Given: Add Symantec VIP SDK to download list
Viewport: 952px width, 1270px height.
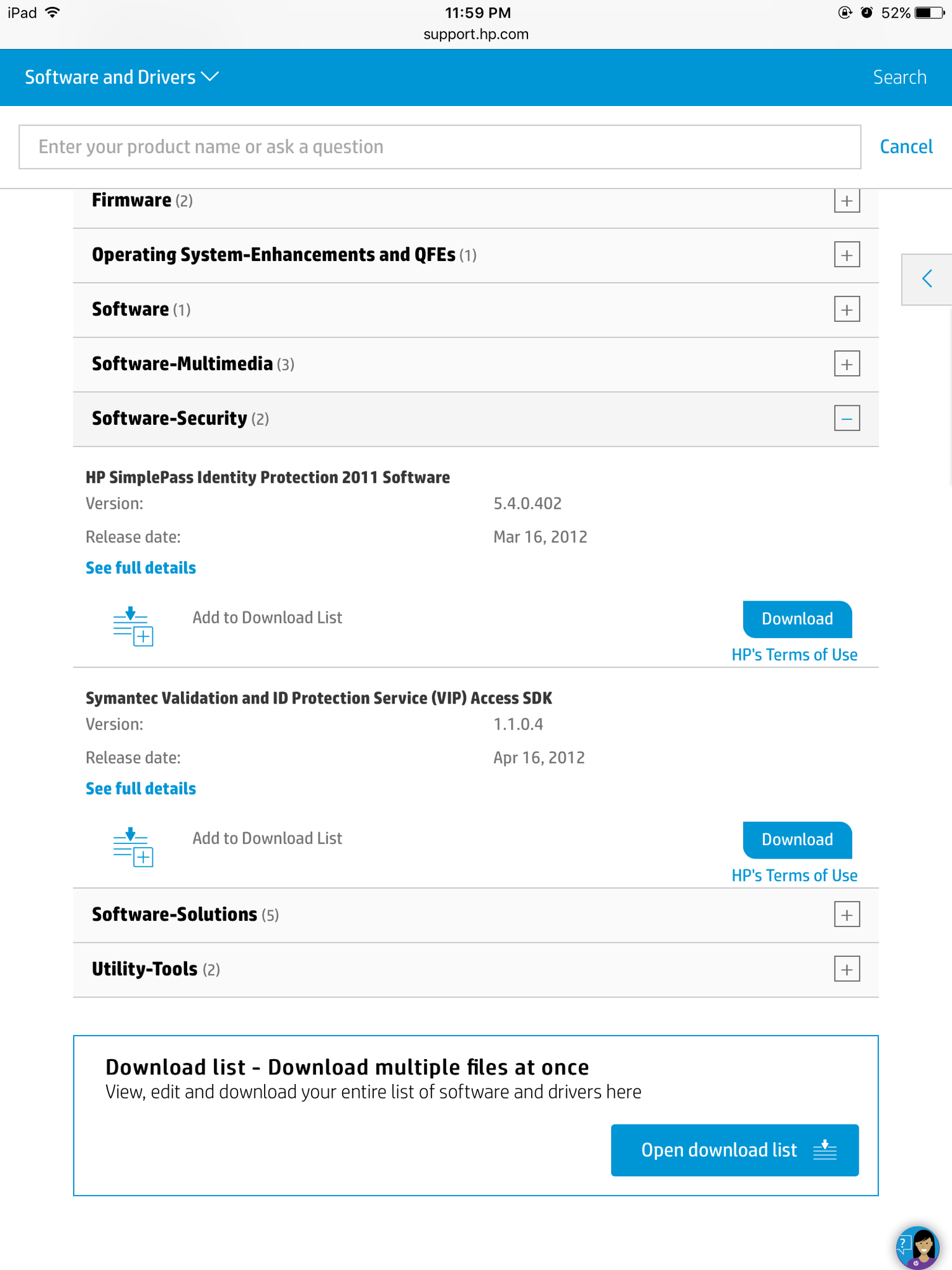Looking at the screenshot, I should click(x=267, y=838).
